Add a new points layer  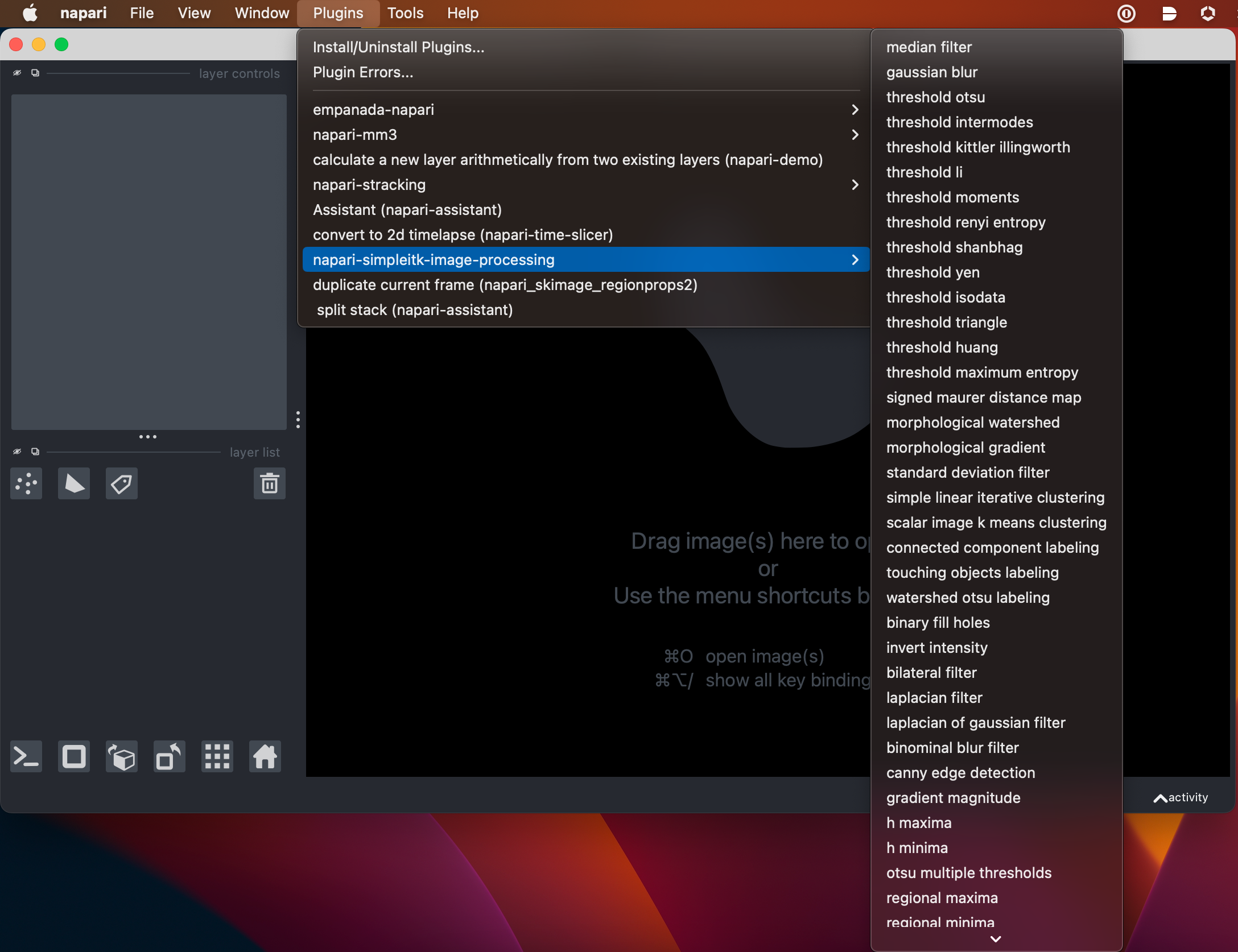[x=26, y=483]
